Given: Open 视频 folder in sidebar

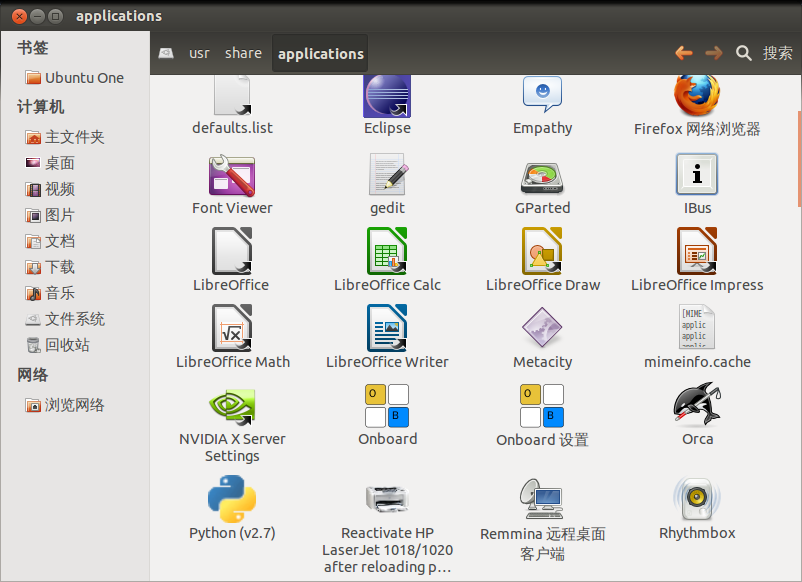Looking at the screenshot, I should 50,189.
